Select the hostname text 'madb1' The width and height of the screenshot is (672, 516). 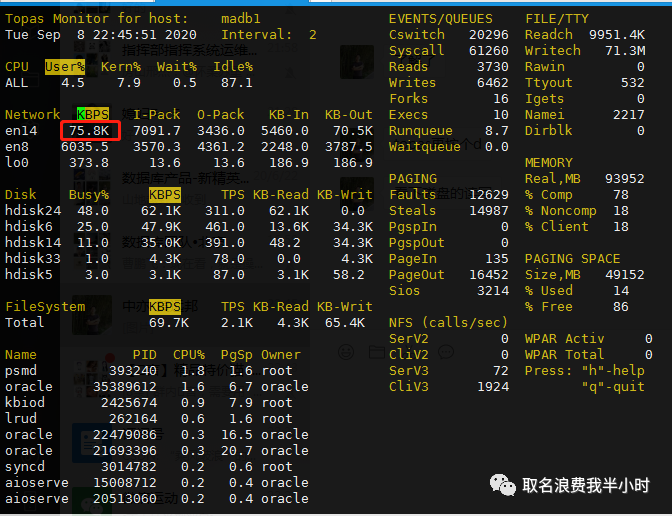(x=241, y=19)
